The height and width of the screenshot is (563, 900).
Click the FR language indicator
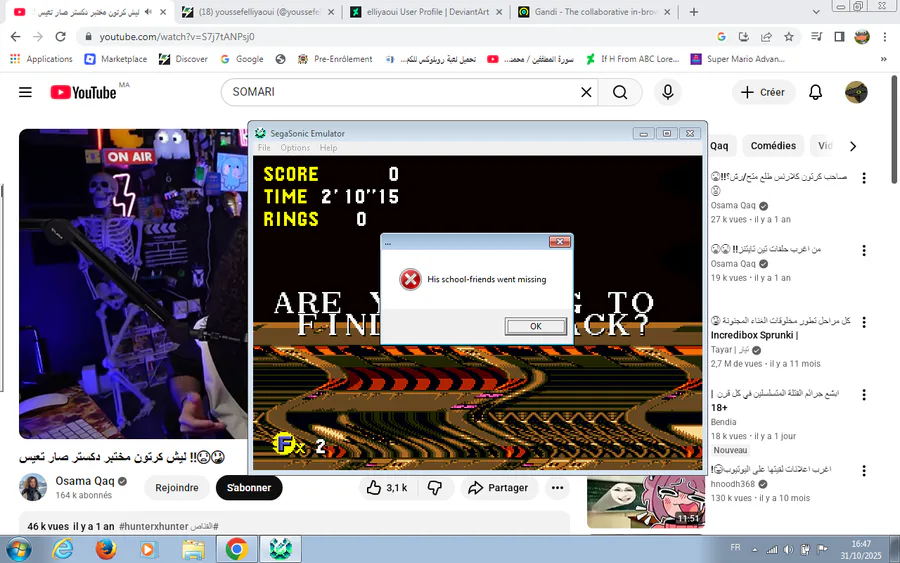(735, 548)
